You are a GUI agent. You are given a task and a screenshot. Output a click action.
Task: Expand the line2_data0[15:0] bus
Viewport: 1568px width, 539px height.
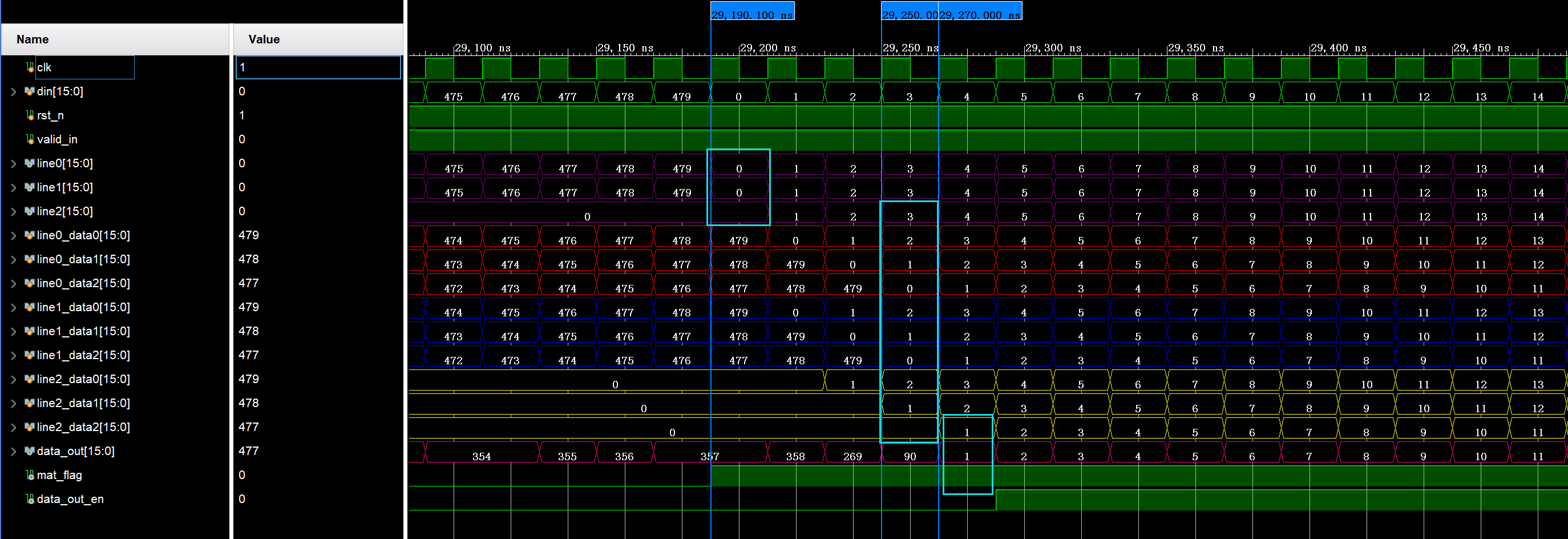point(13,380)
